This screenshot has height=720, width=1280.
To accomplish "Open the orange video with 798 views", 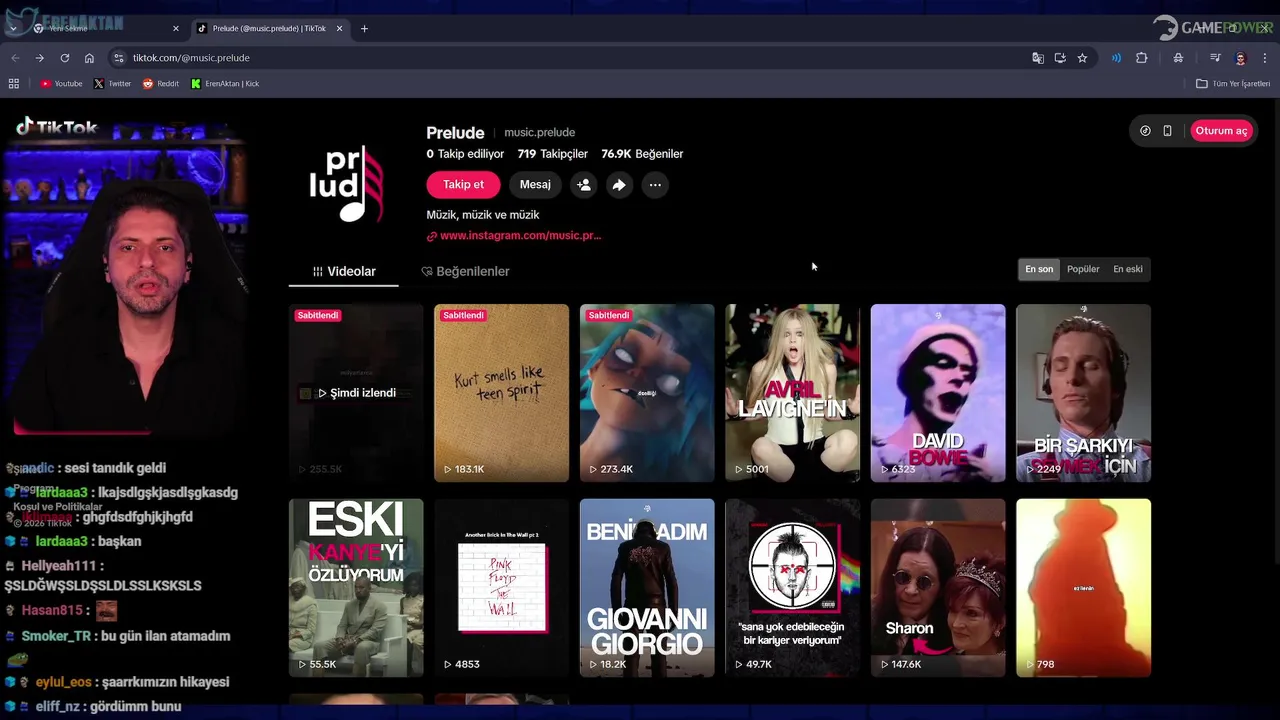I will [1084, 588].
